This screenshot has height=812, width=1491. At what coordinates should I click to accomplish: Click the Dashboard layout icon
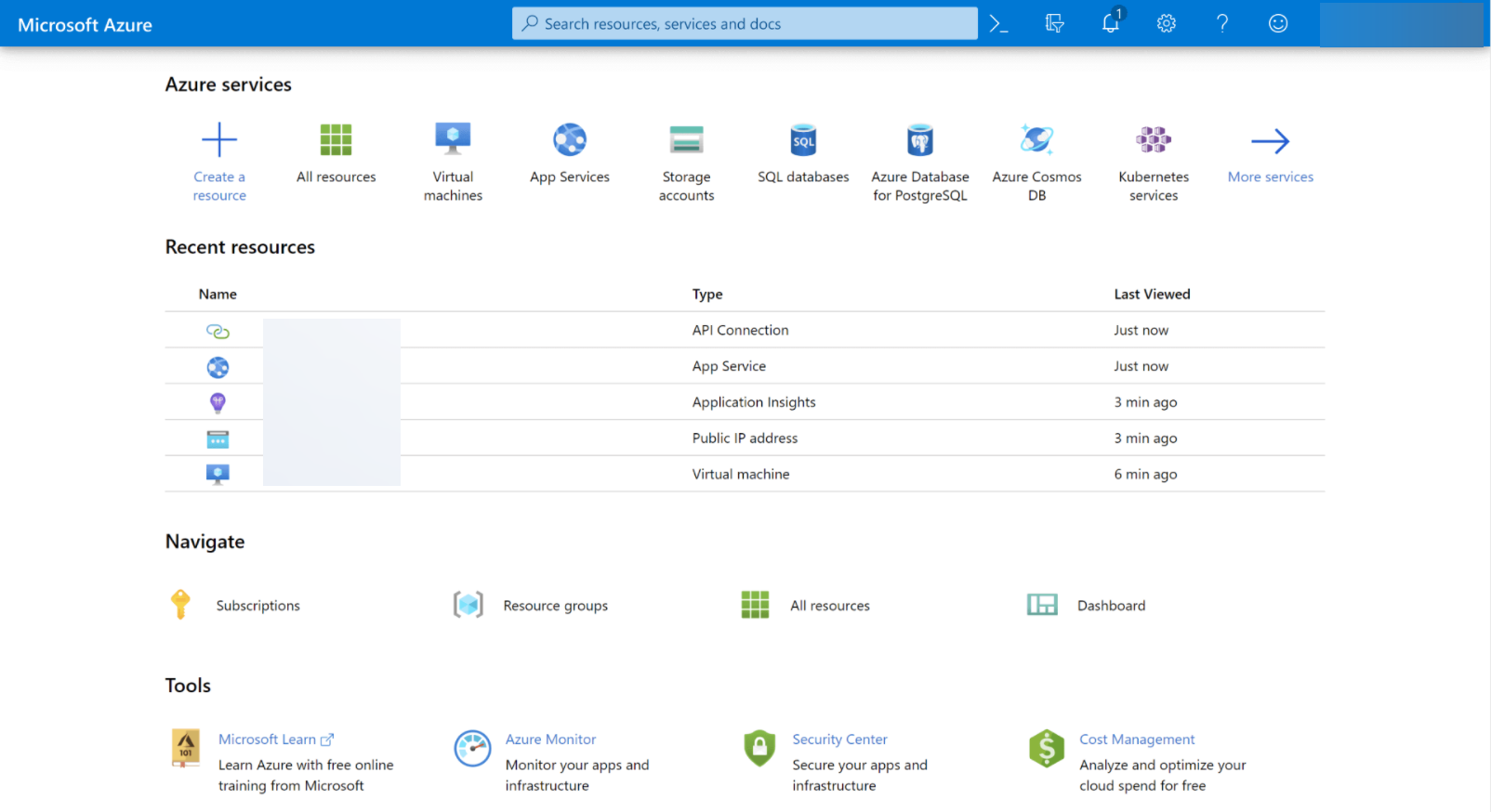(x=1042, y=605)
